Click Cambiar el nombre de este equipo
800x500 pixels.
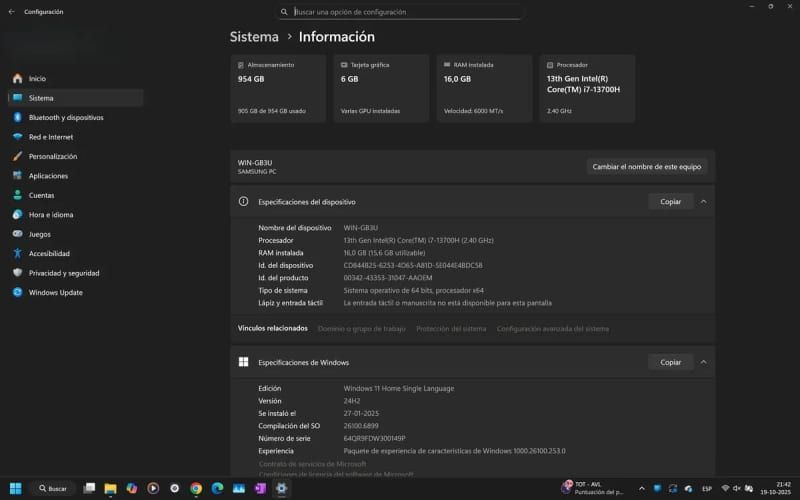pos(646,166)
